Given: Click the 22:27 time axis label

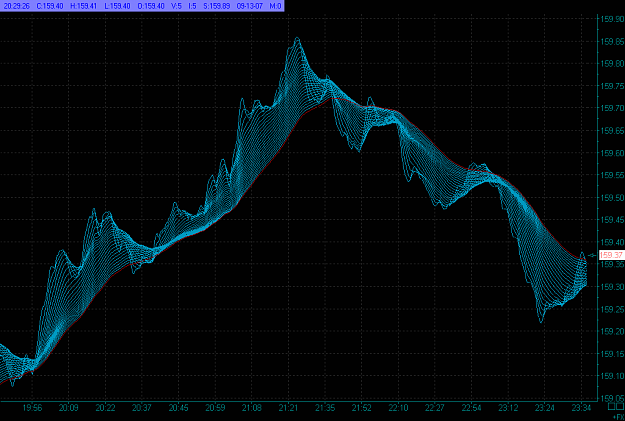Looking at the screenshot, I should coord(435,408).
